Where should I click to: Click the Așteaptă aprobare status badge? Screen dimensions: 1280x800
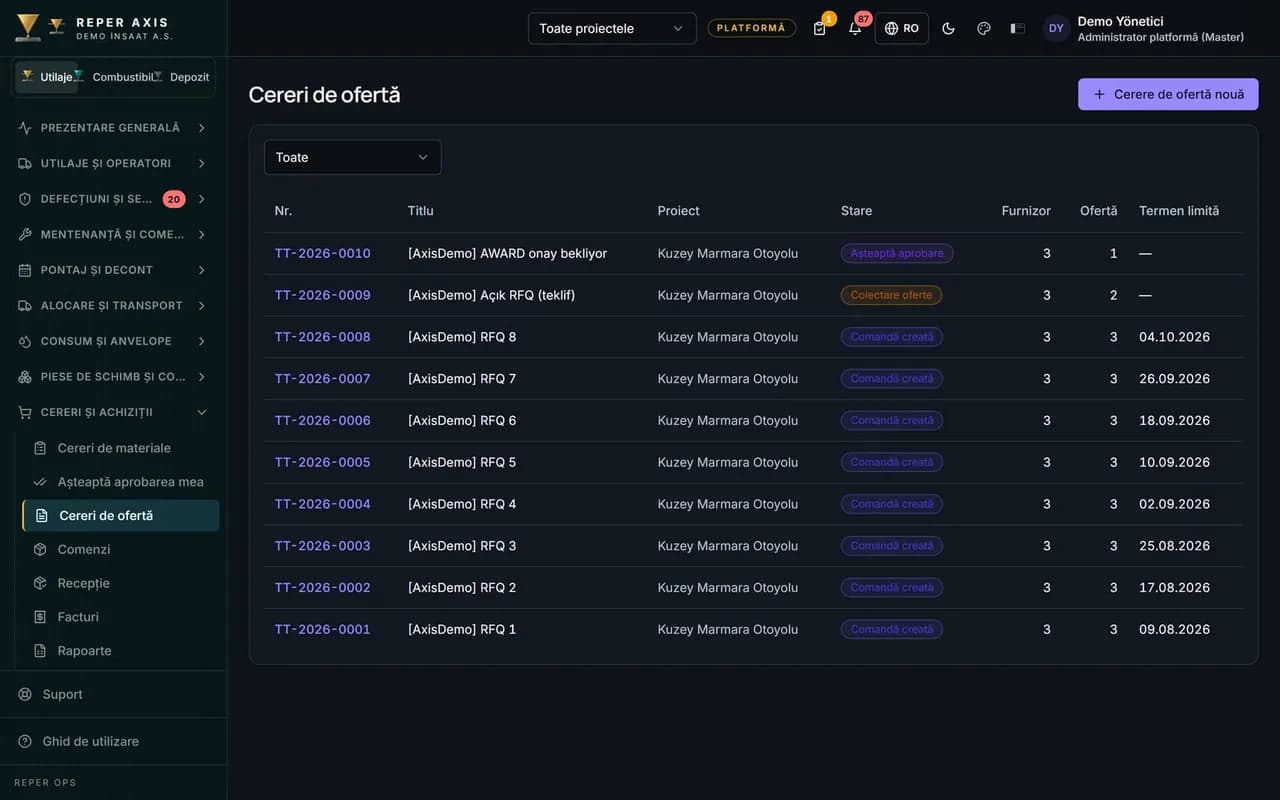click(897, 254)
